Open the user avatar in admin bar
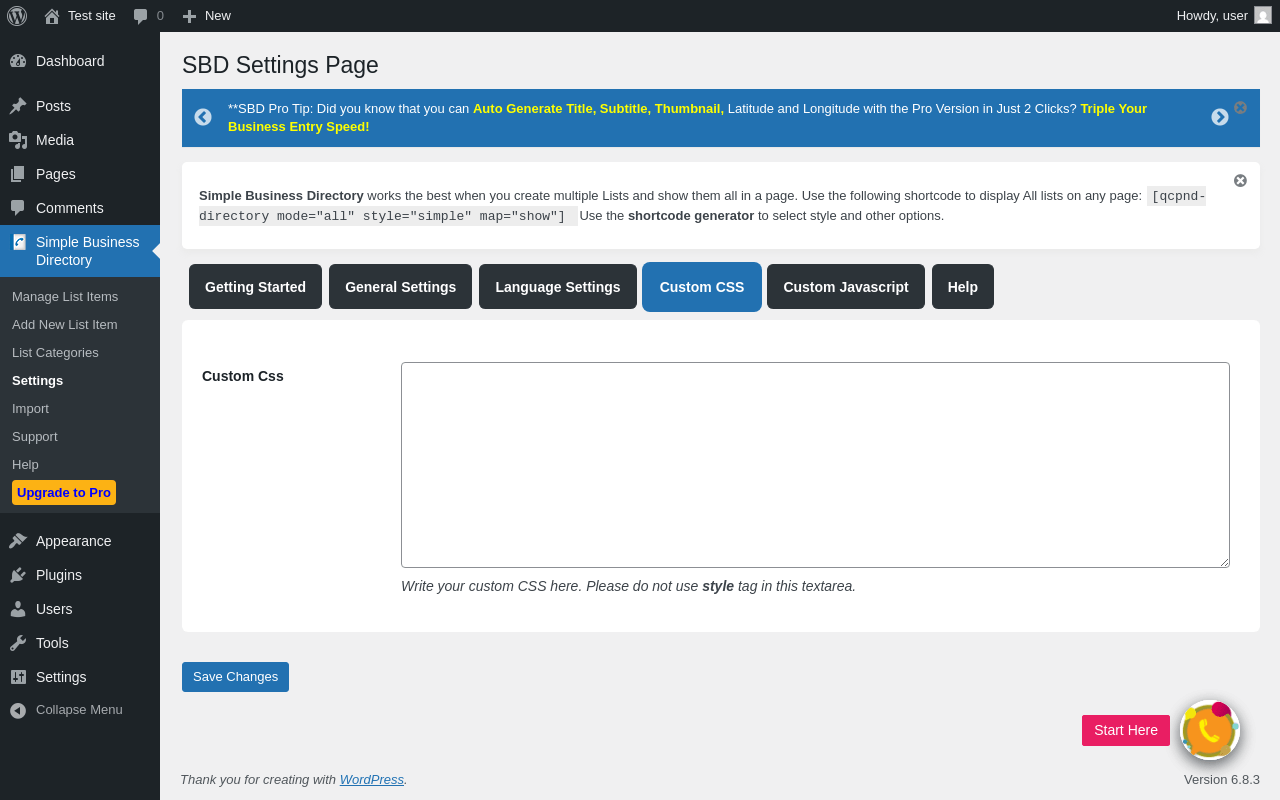Image resolution: width=1280 pixels, height=800 pixels. [x=1263, y=15]
